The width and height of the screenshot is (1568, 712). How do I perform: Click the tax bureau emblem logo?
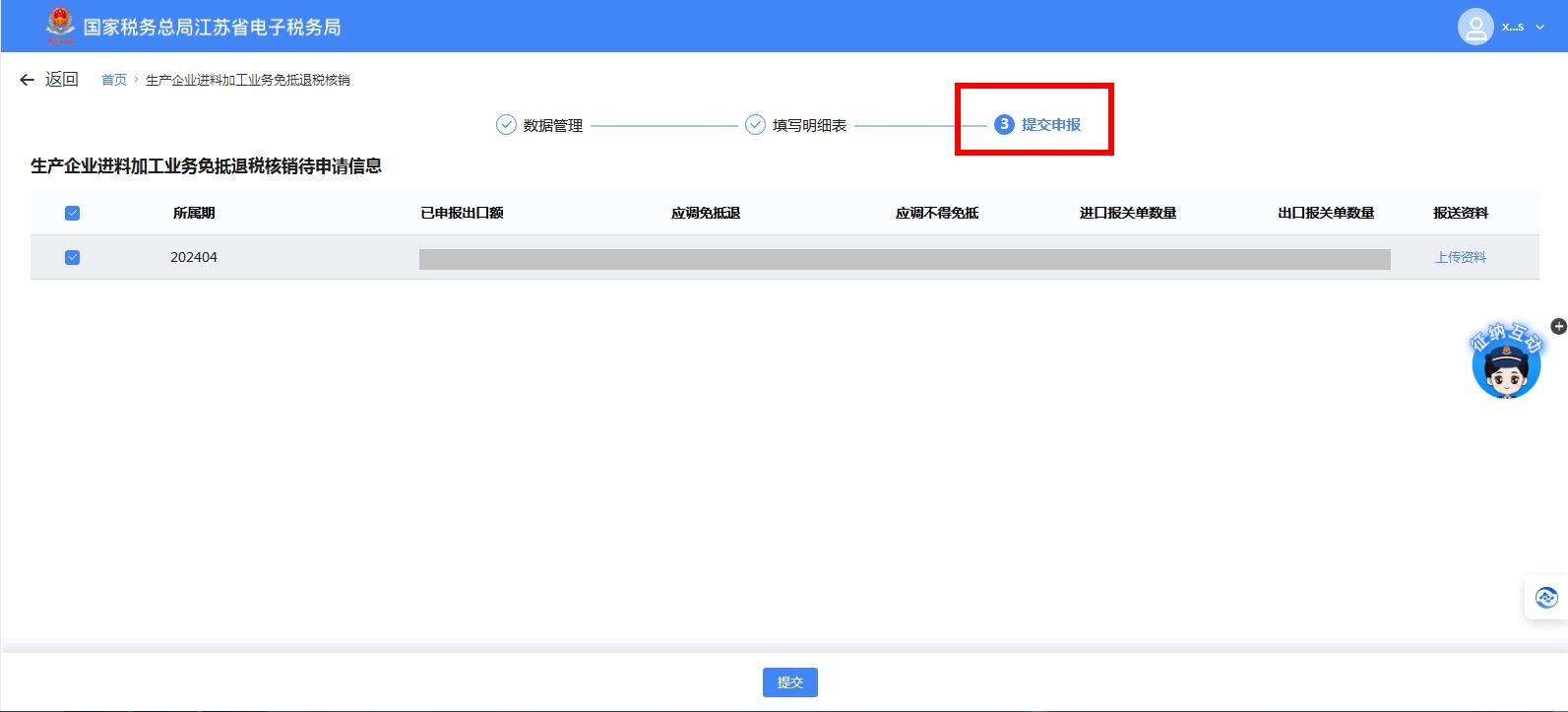pos(60,26)
